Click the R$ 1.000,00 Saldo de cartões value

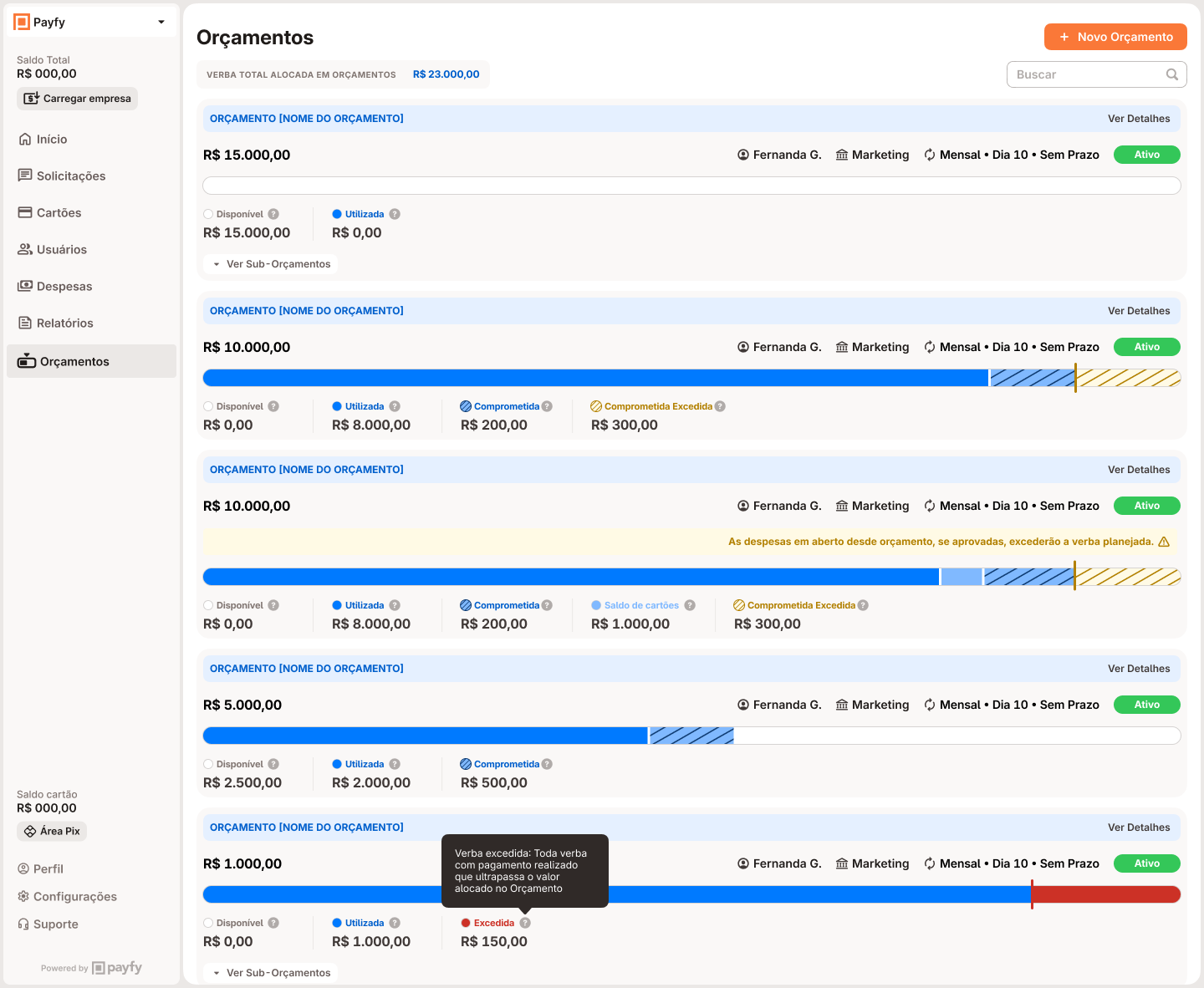(630, 624)
